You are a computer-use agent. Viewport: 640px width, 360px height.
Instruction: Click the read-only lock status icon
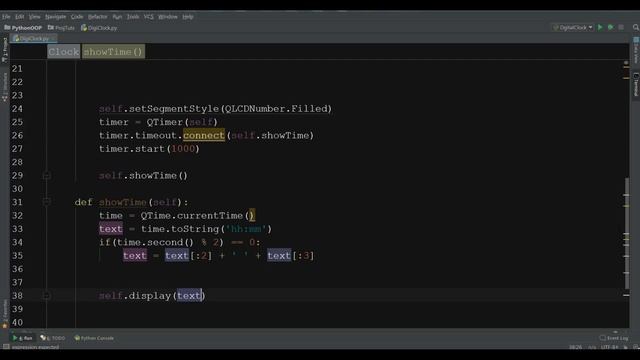click(626, 347)
